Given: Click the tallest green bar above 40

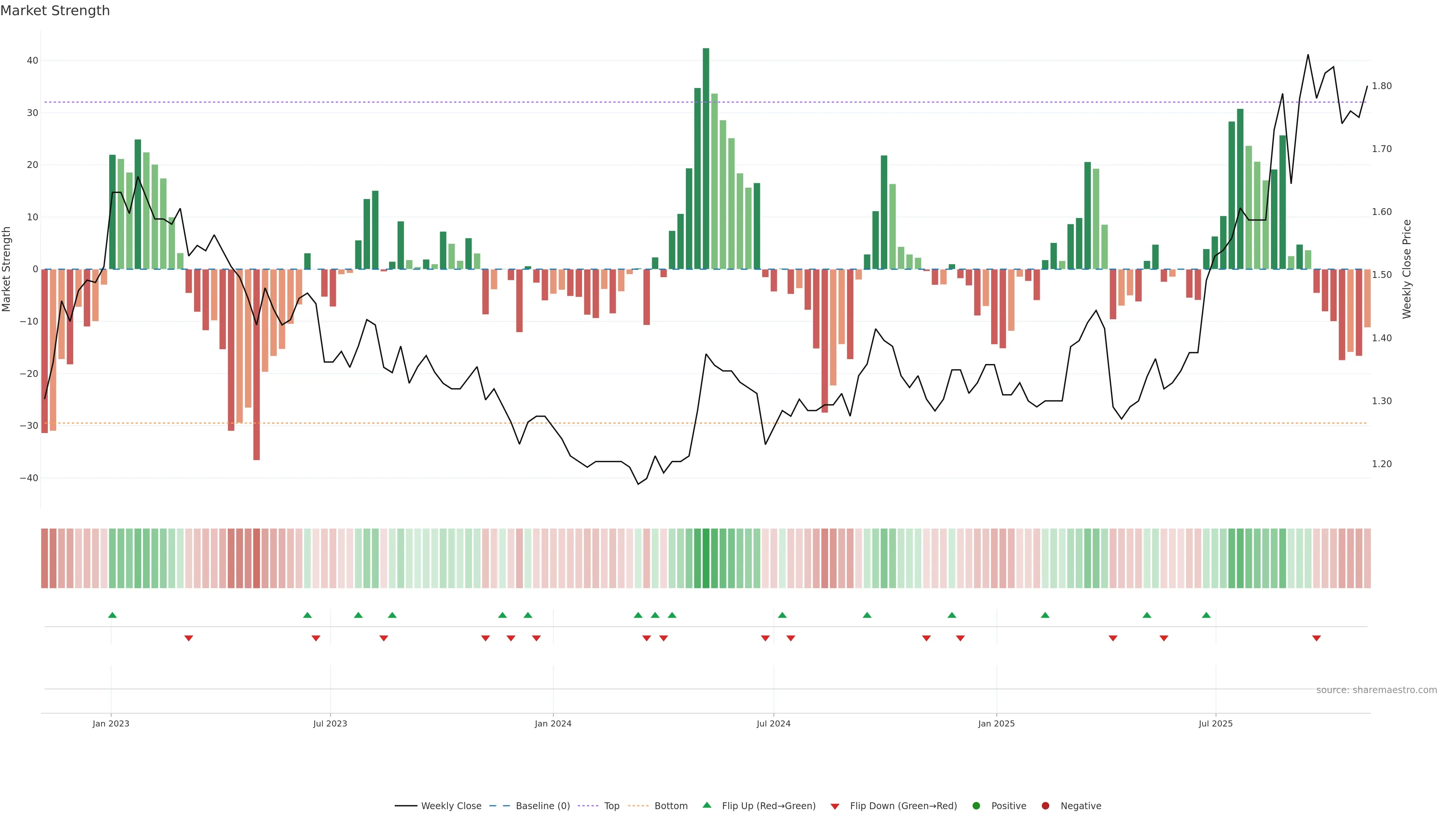Looking at the screenshot, I should 706,158.
